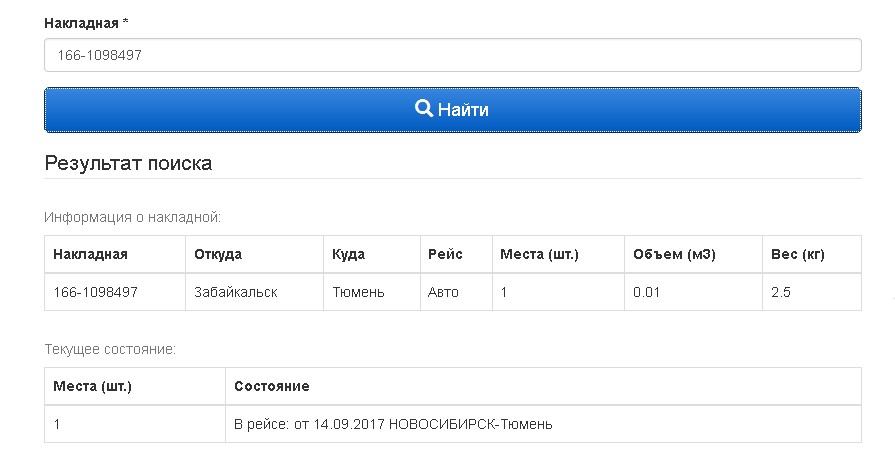Click the В рейсе status text cell
This screenshot has width=895, height=471.
pos(393,424)
